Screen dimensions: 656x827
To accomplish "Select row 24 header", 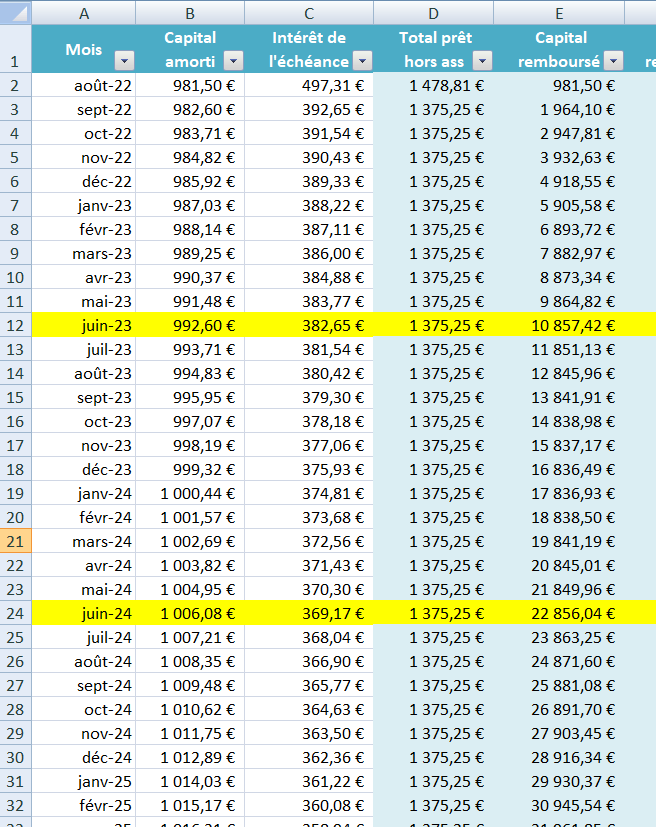I will (15, 613).
